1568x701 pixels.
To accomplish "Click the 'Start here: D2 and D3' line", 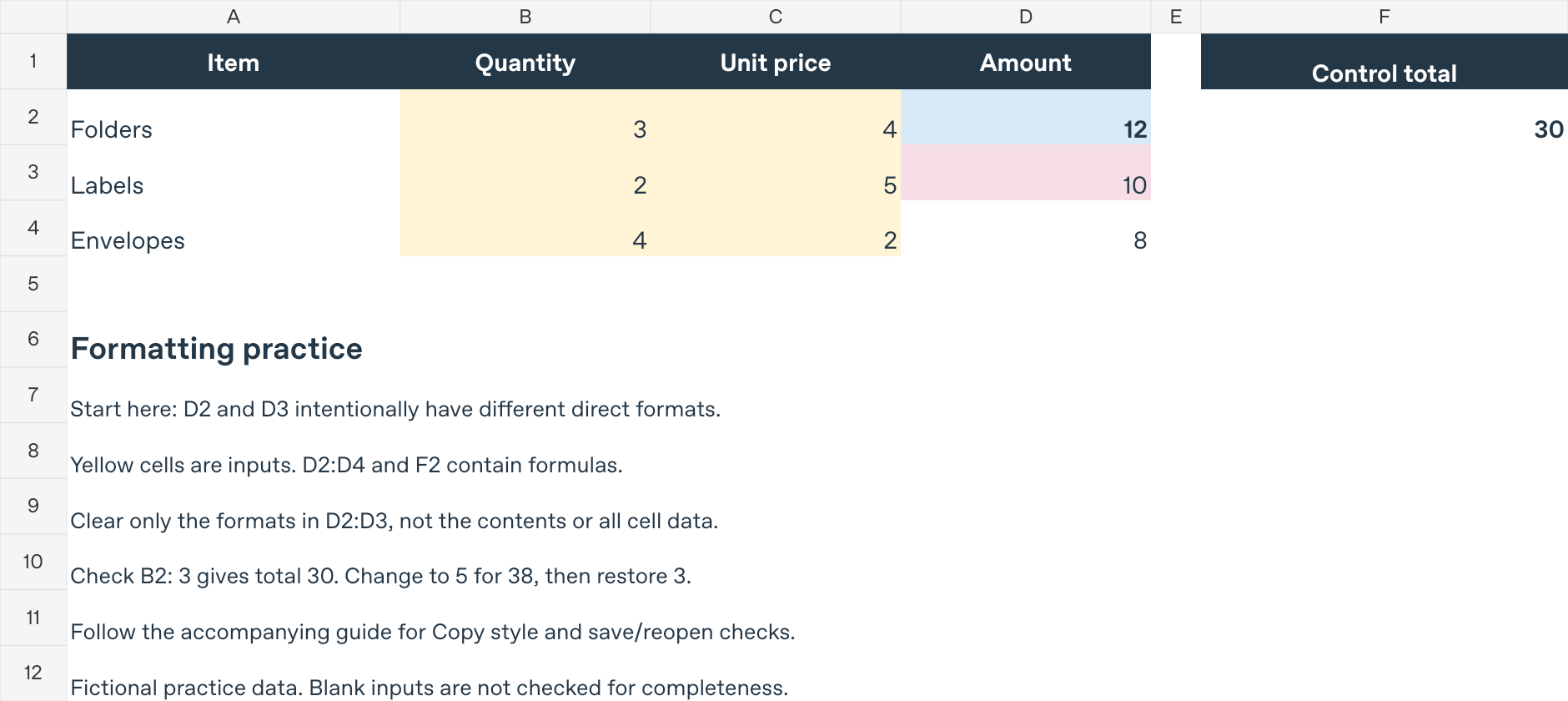I will click(395, 409).
